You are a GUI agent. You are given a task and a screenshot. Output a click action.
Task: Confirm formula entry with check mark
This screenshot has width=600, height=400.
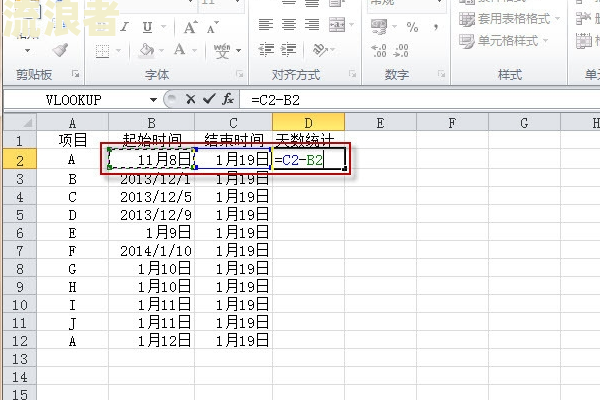click(209, 100)
